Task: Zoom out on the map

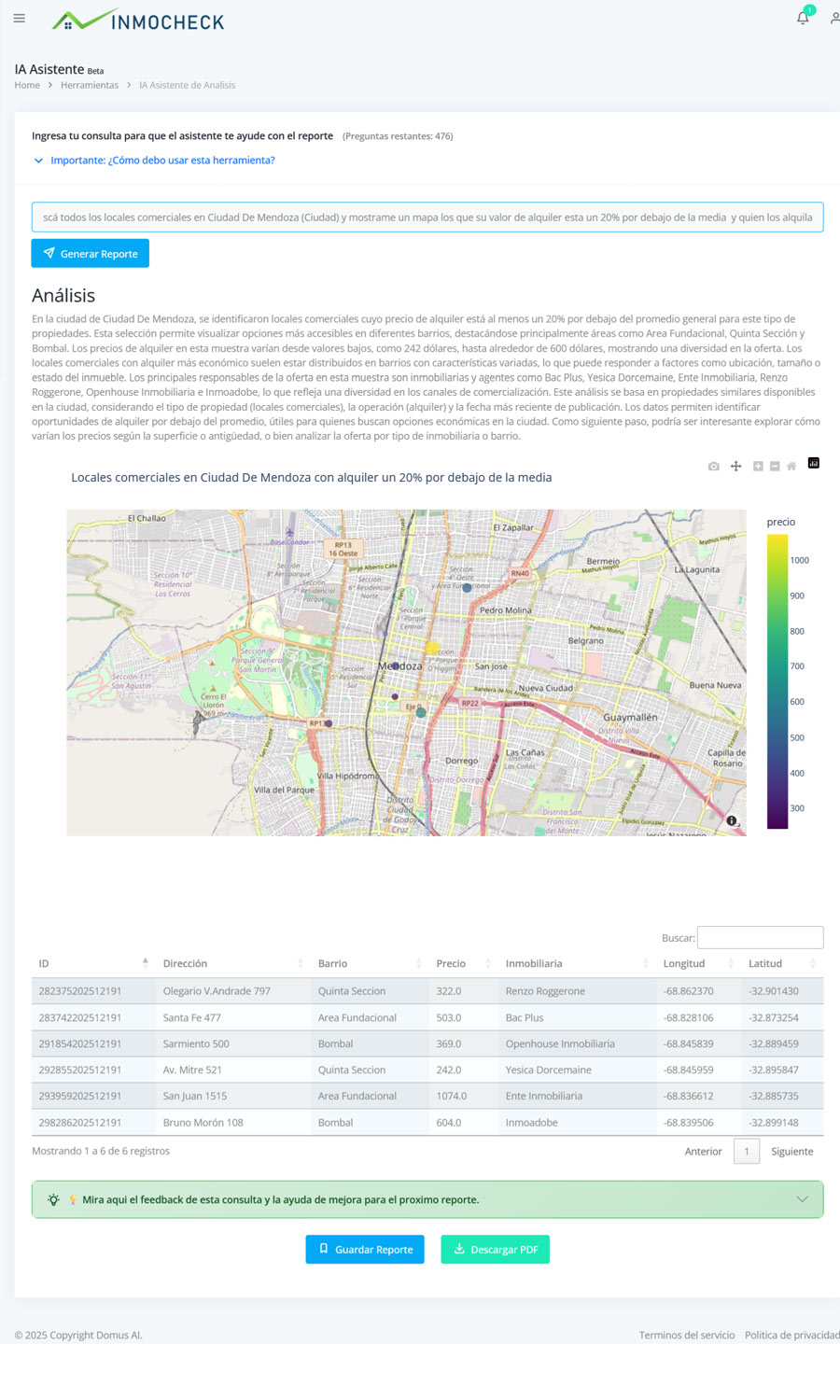Action: click(x=775, y=466)
